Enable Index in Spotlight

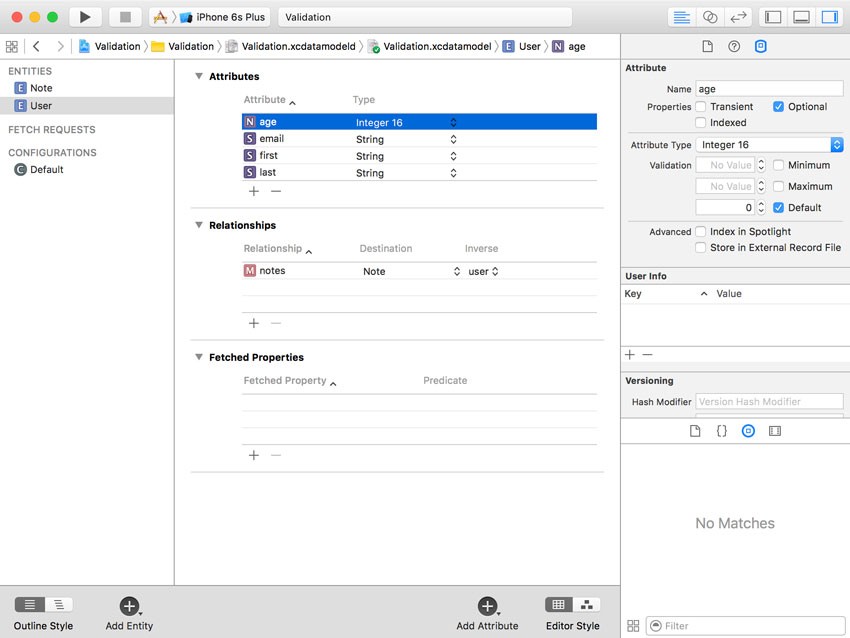[700, 232]
